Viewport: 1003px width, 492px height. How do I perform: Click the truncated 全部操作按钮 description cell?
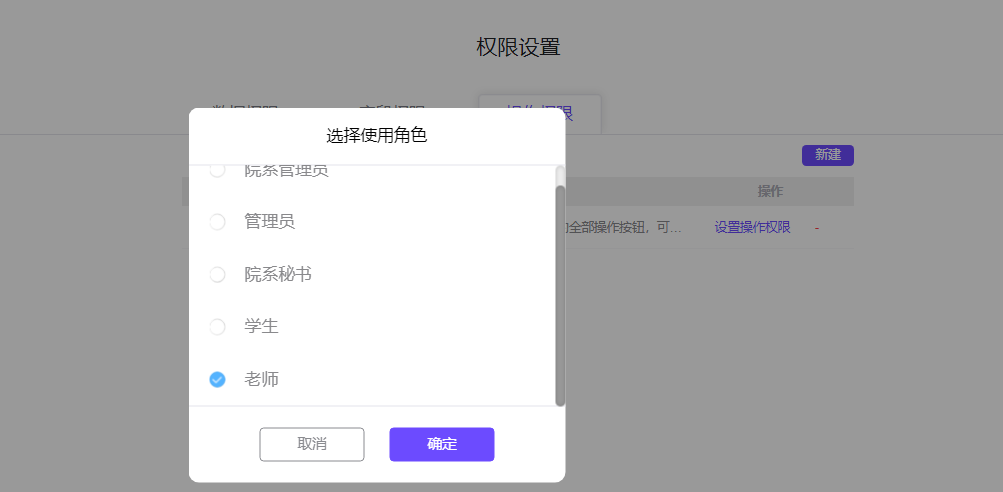(x=624, y=228)
